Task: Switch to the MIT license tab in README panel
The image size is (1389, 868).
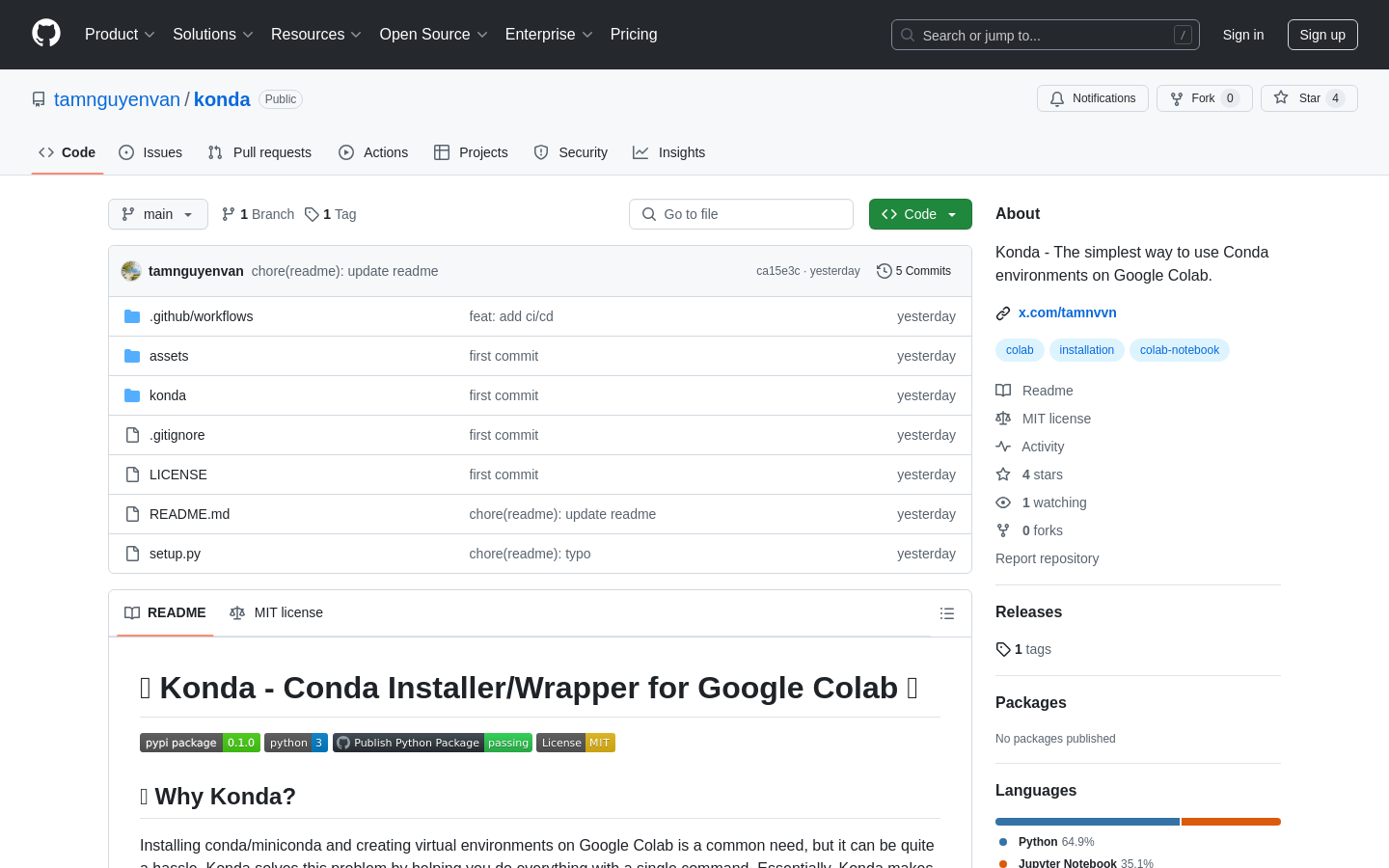Action: click(x=277, y=613)
